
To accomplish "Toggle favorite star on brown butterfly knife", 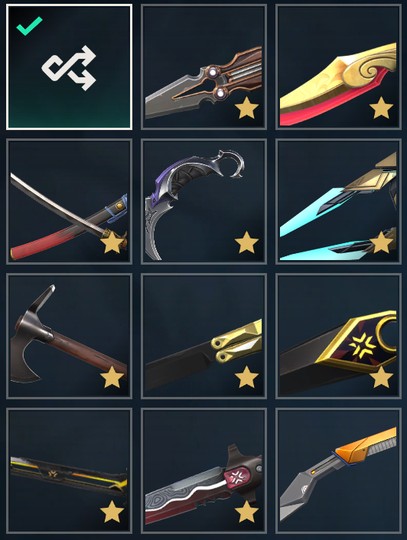I will [247, 107].
